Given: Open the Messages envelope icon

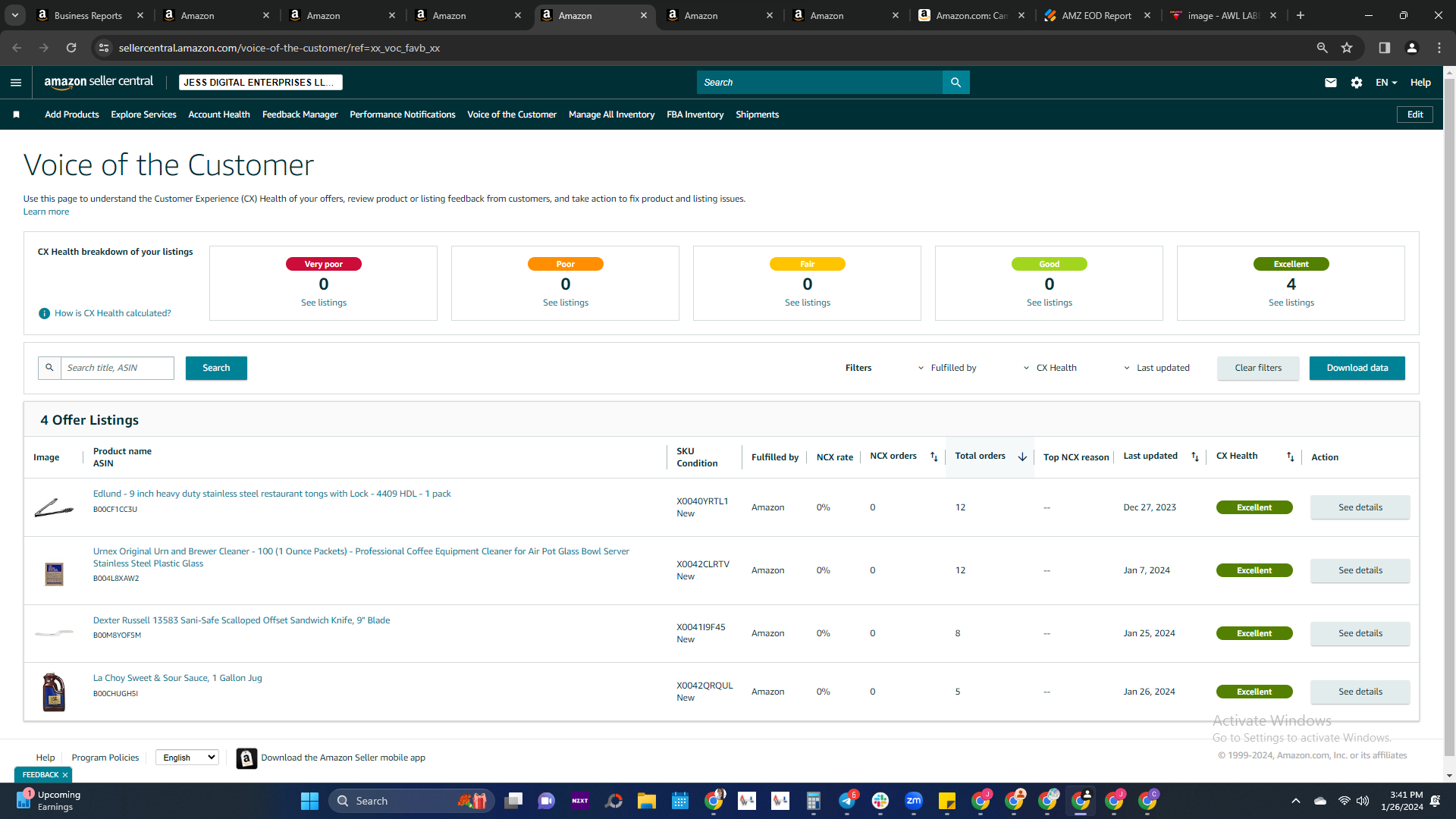Looking at the screenshot, I should pyautogui.click(x=1331, y=83).
